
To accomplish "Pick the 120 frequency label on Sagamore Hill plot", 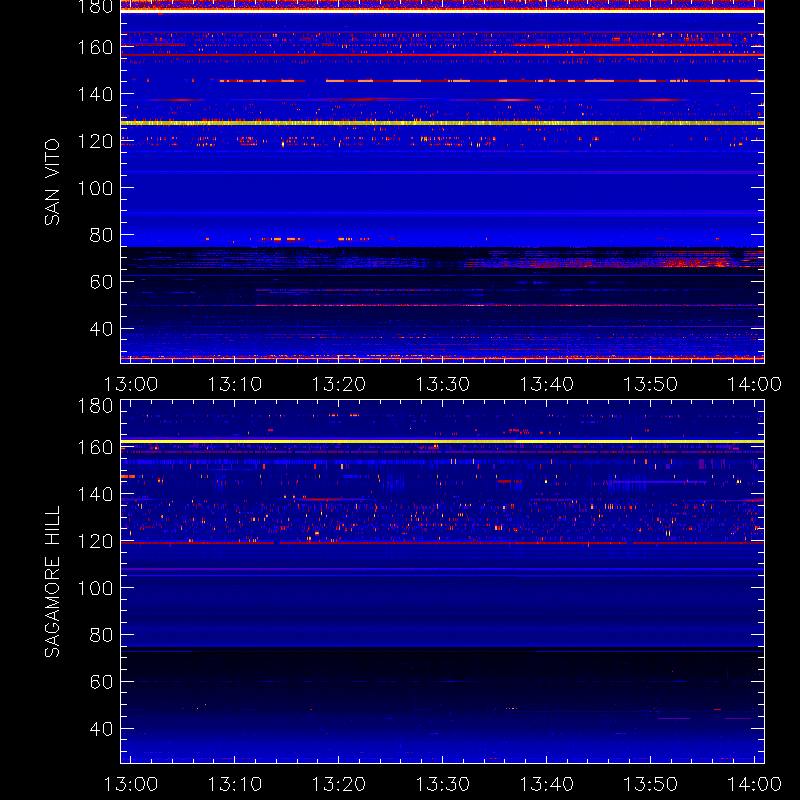I will (95, 541).
